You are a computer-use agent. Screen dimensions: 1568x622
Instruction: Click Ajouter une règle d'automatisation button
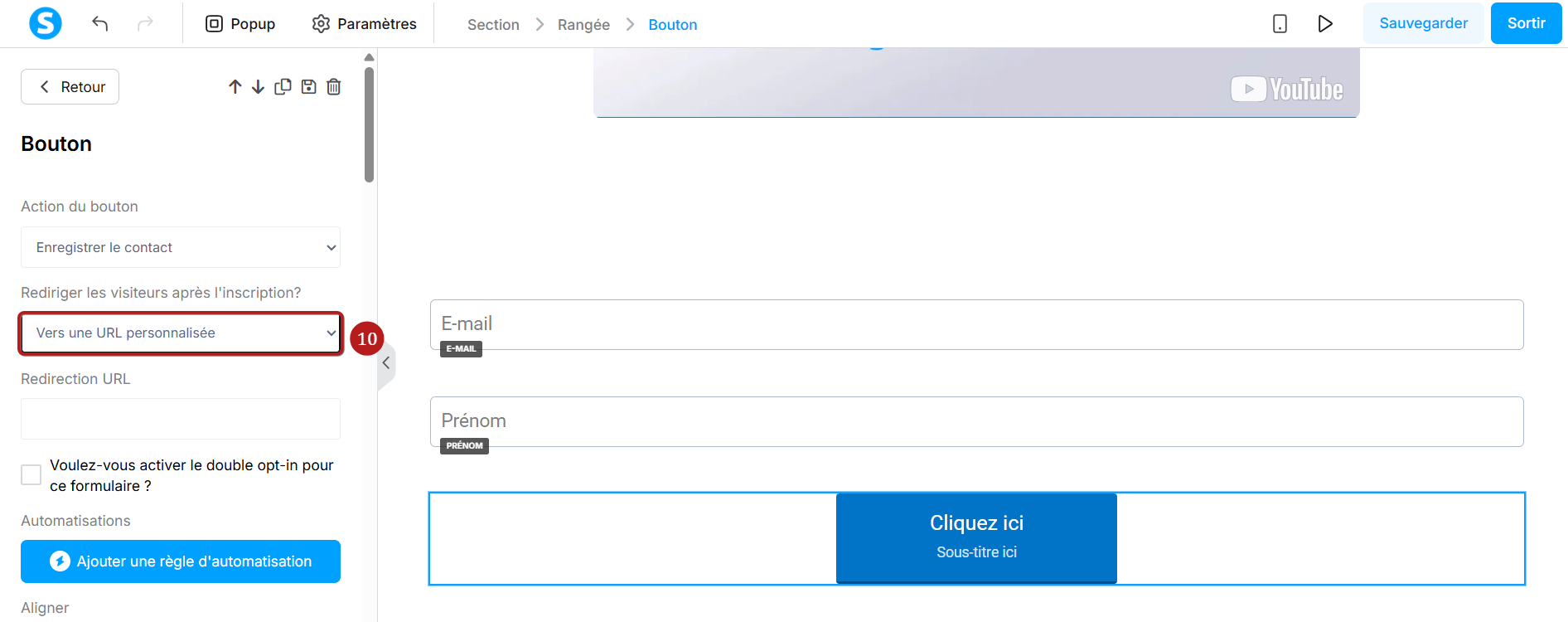[x=181, y=561]
